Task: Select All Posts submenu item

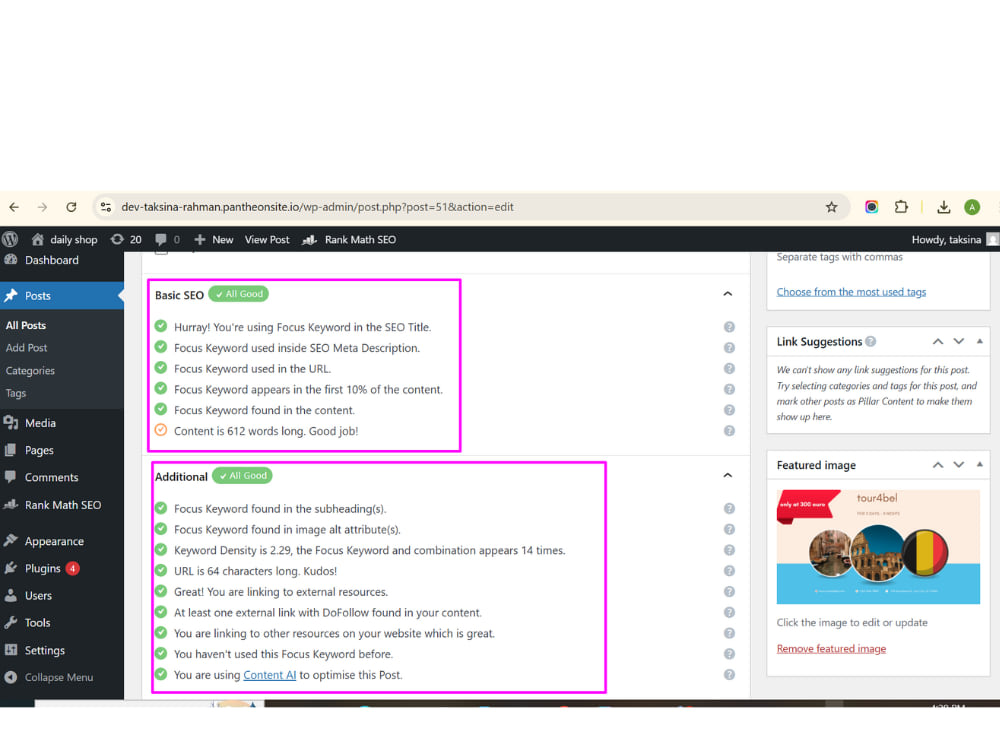Action: tap(26, 325)
